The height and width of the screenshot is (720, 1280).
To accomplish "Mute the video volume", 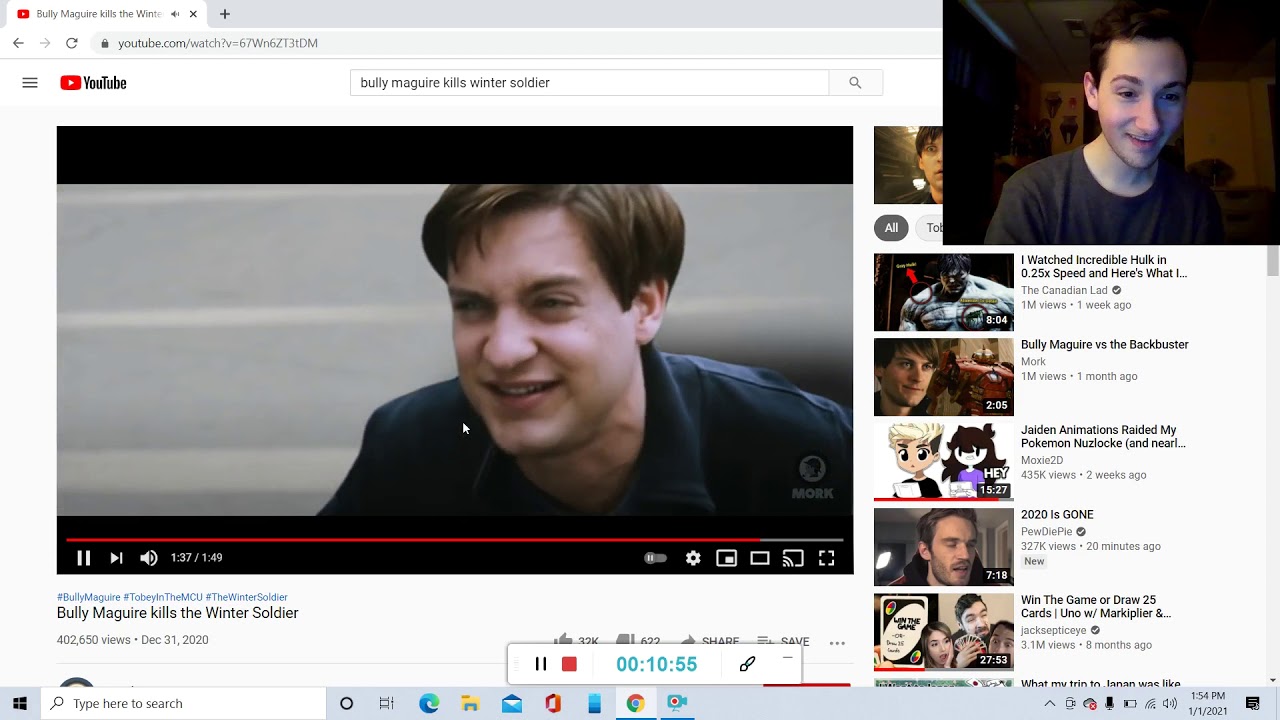I will click(149, 558).
